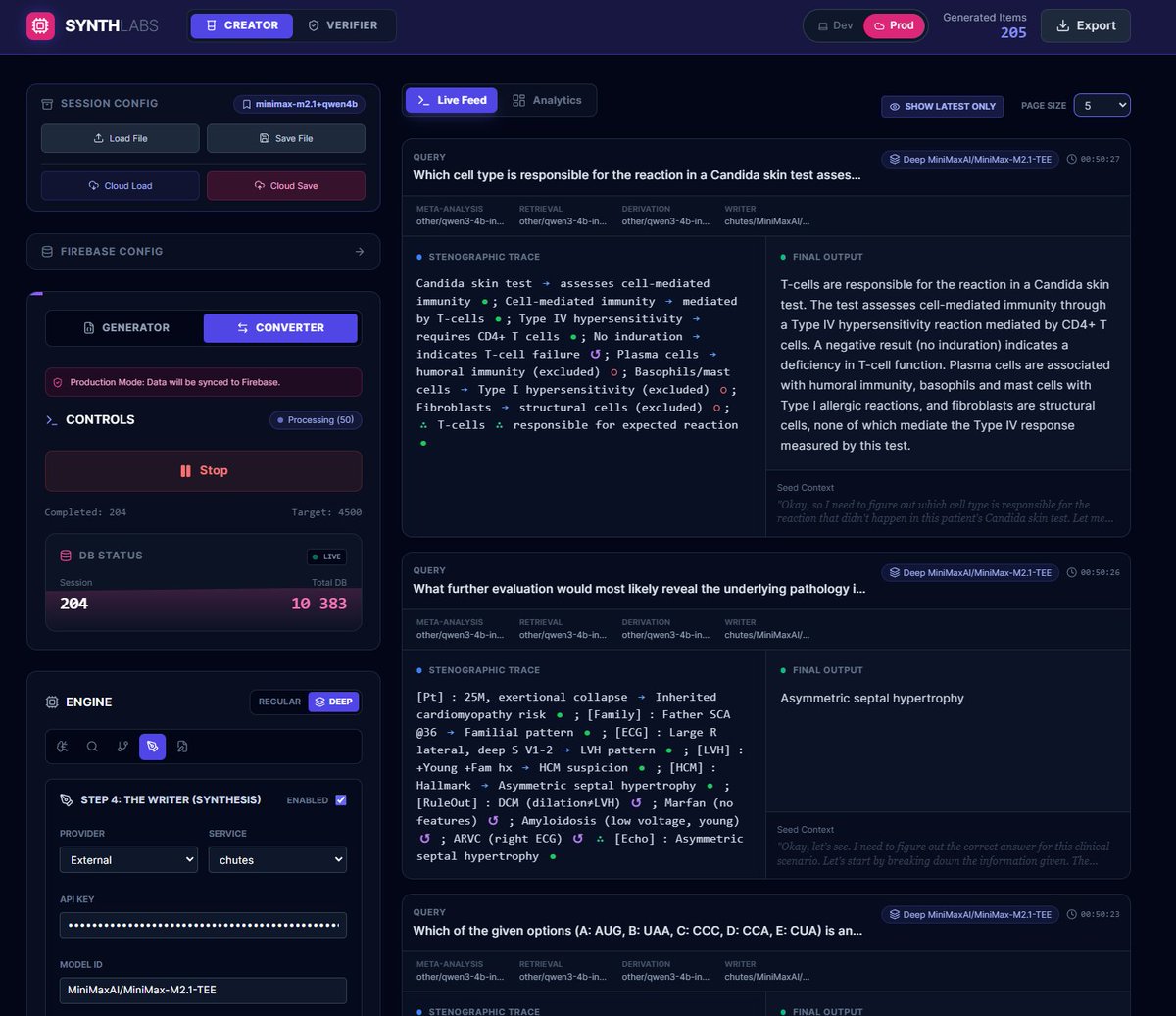Viewport: 1176px width, 1016px height.
Task: Switch to the Analytics tab
Action: tap(547, 100)
